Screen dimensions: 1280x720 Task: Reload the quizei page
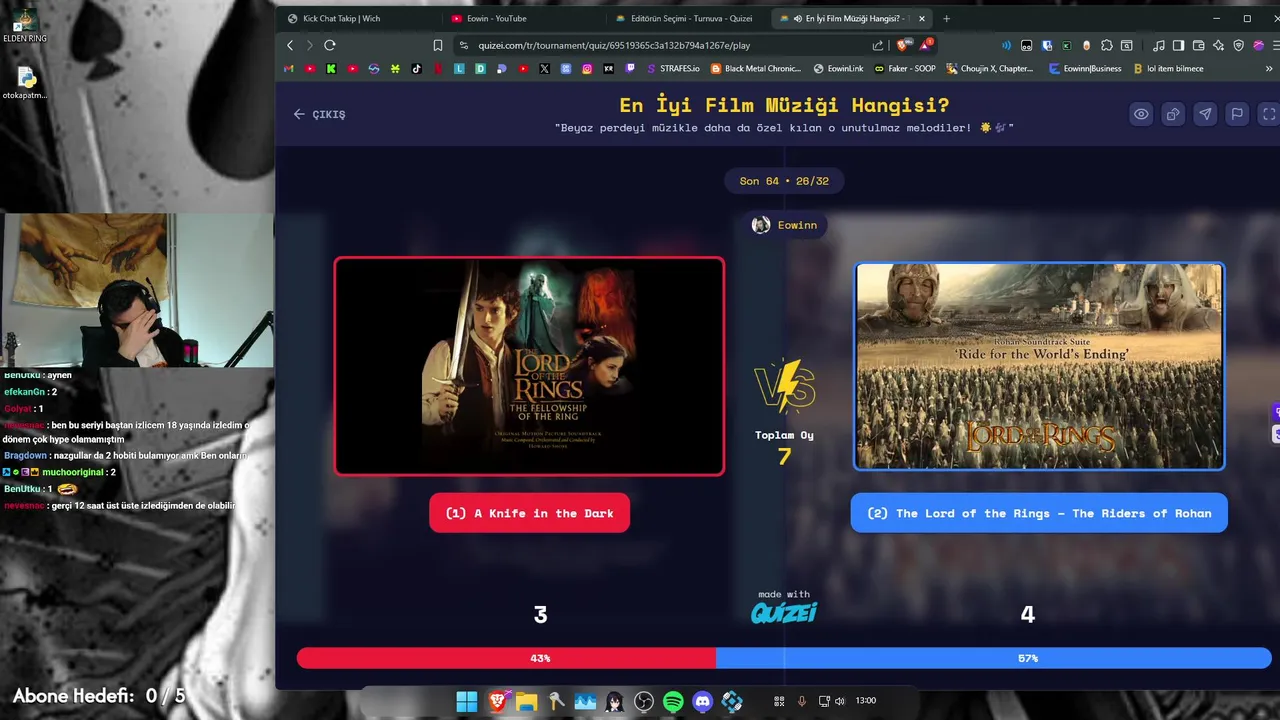tap(329, 45)
